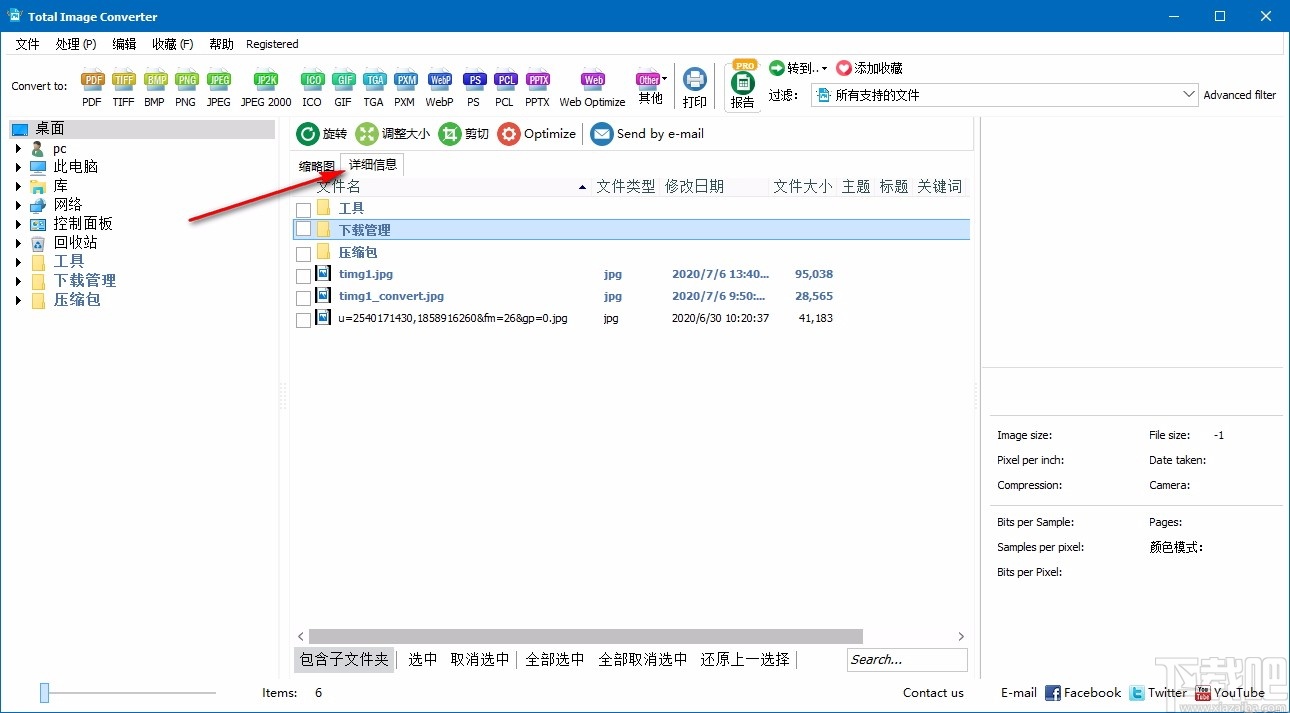The image size is (1290, 713).
Task: Expand the 网络 tree node
Action: point(18,205)
